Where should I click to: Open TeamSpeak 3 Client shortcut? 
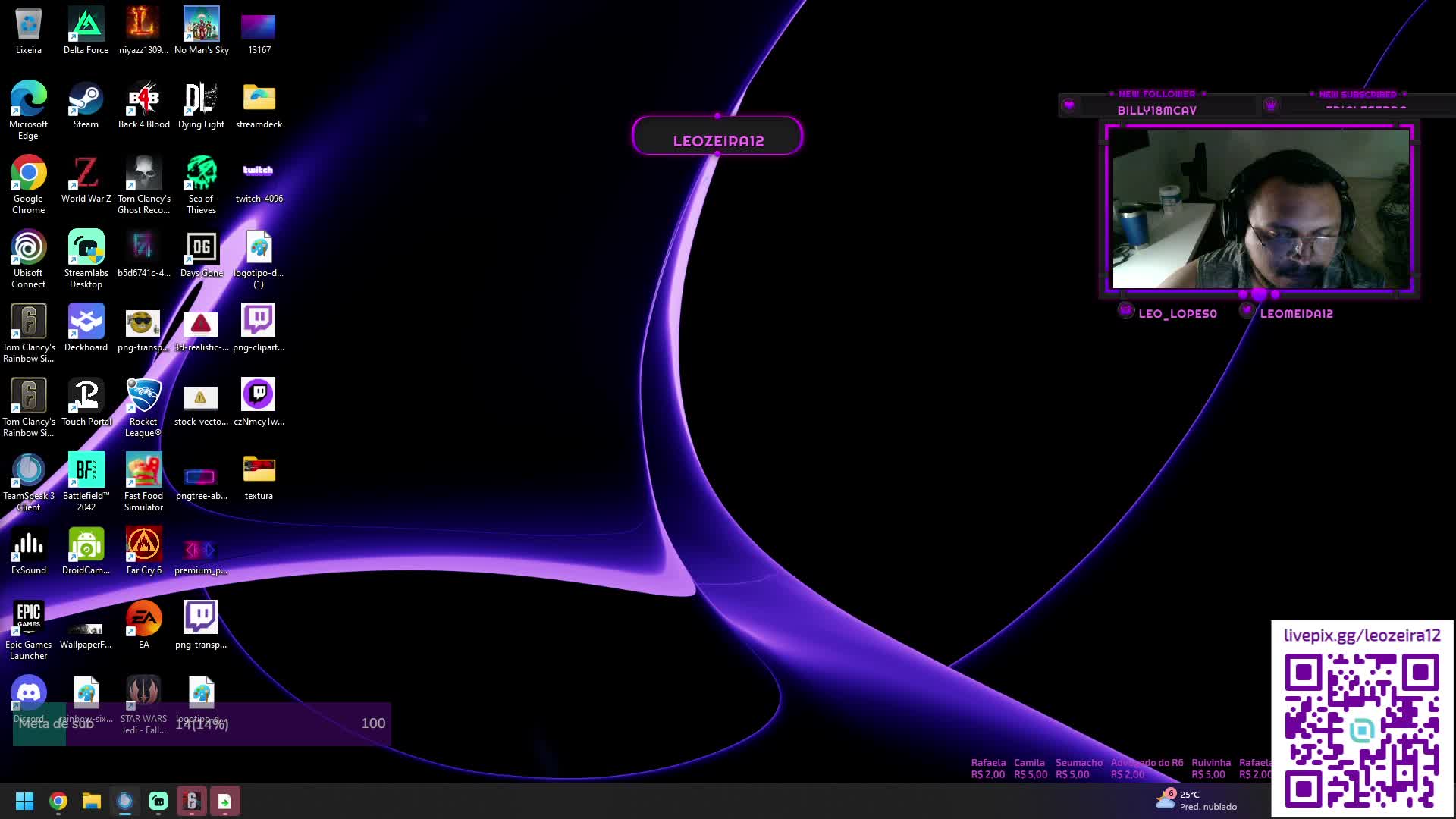pyautogui.click(x=28, y=482)
